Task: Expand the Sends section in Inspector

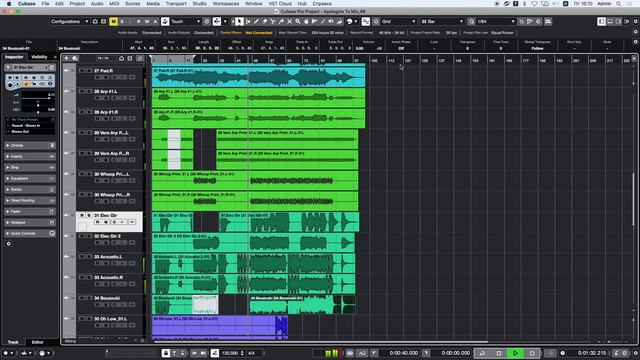Action: pyautogui.click(x=29, y=189)
